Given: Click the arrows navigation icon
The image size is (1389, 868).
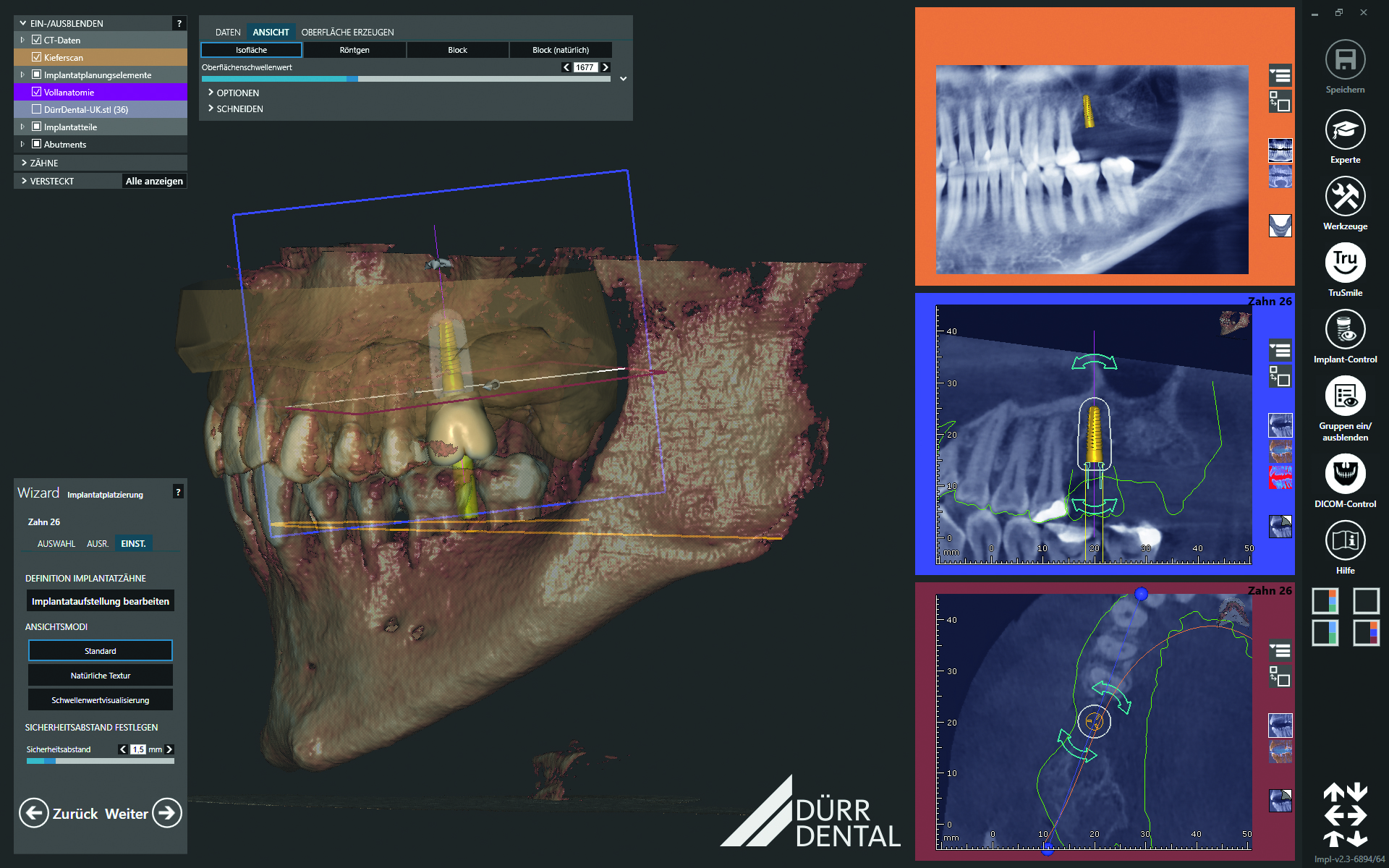Looking at the screenshot, I should [x=1345, y=815].
